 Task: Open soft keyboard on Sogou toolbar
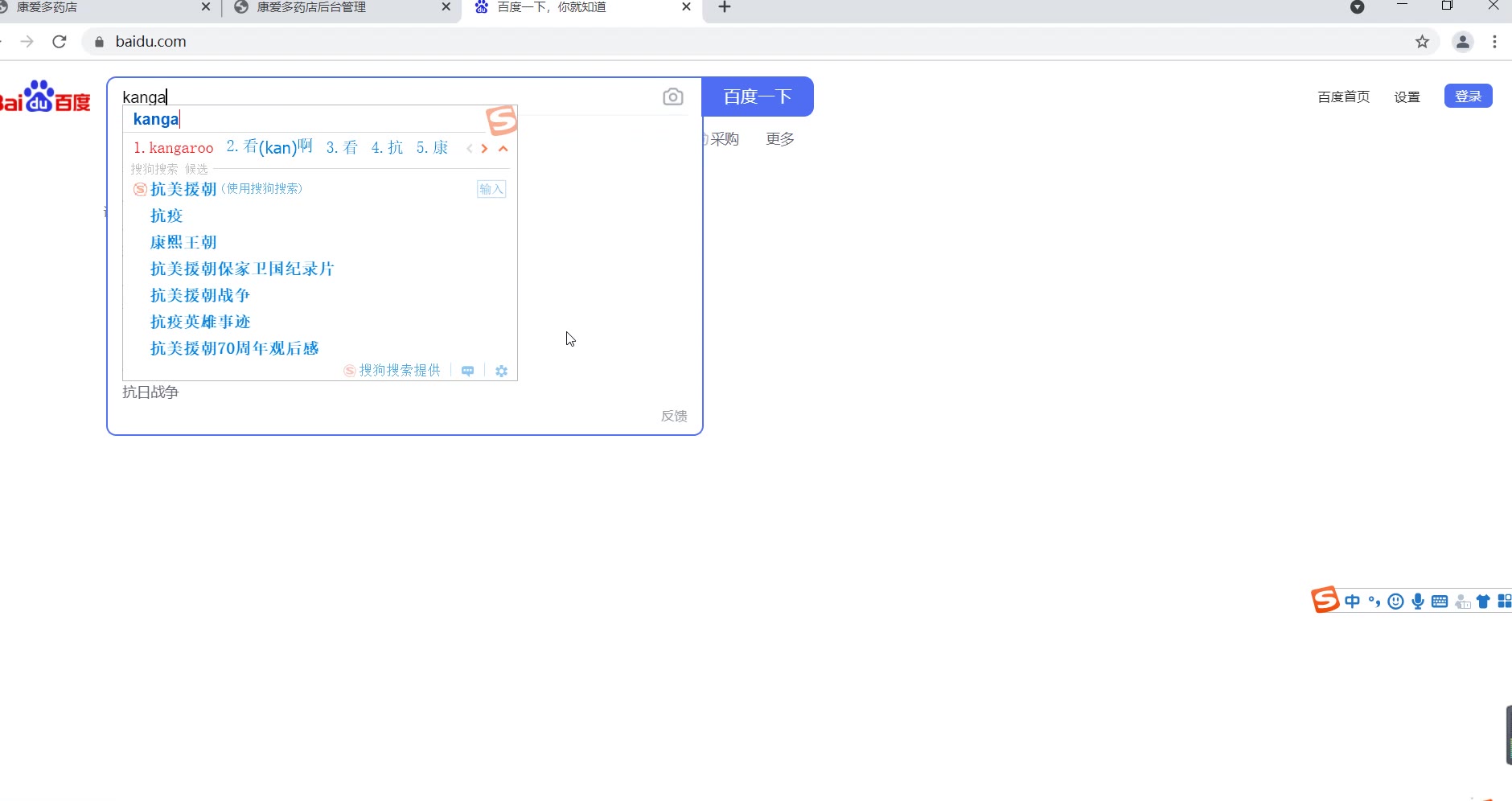1440,602
